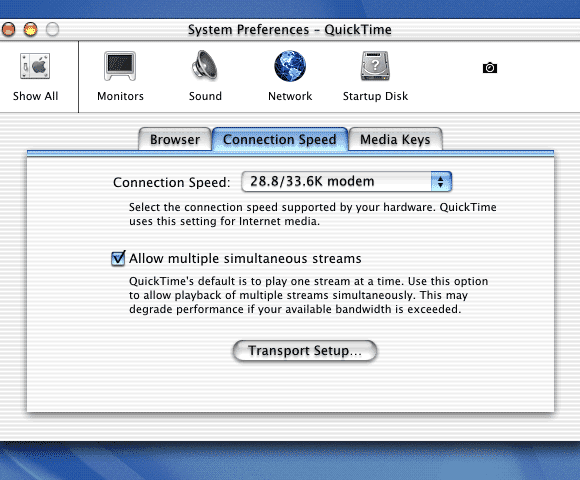Viewport: 580px width, 480px height.
Task: Click the System Preferences - QuickTime title bar
Action: point(290,30)
